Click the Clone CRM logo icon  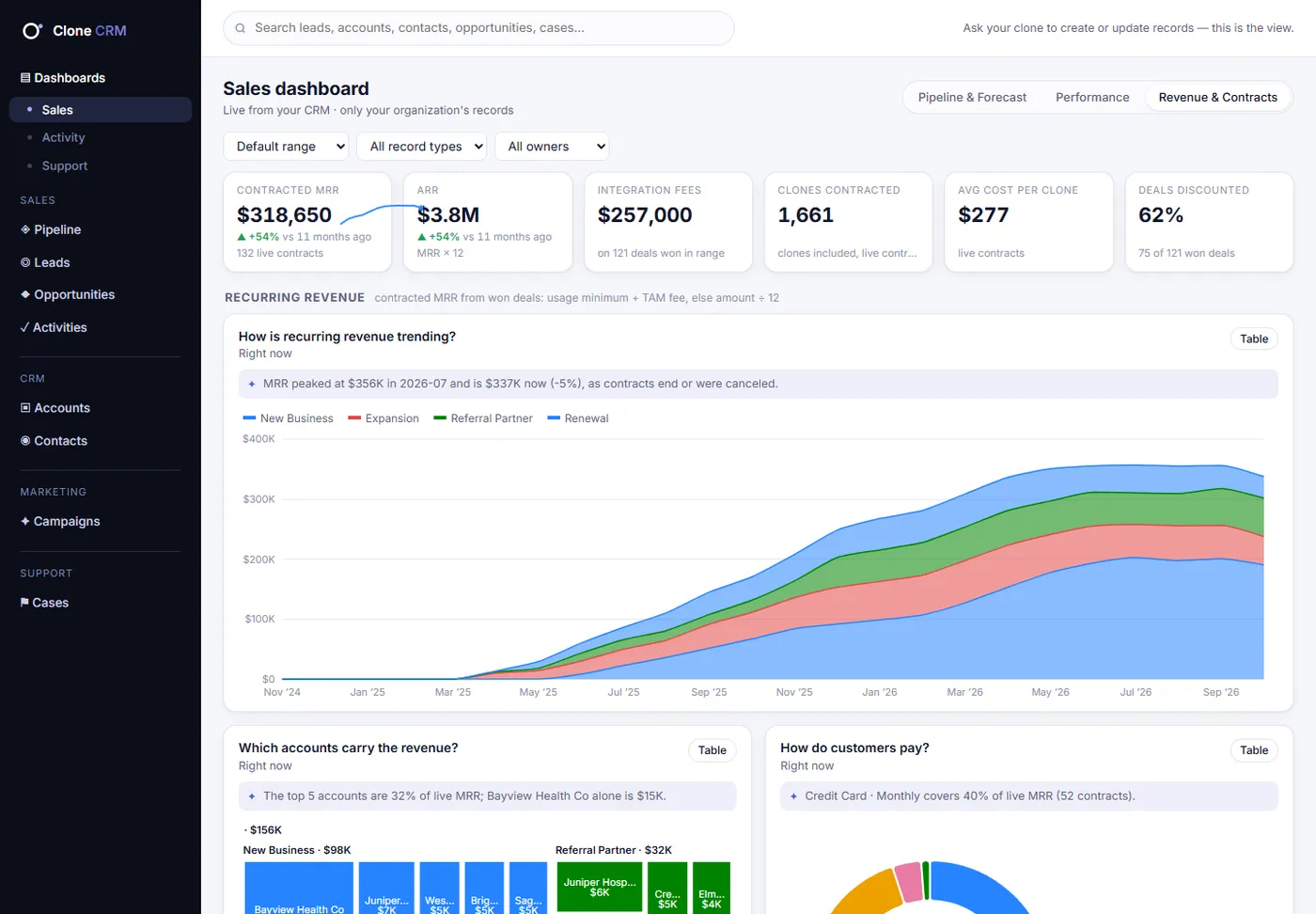(32, 31)
